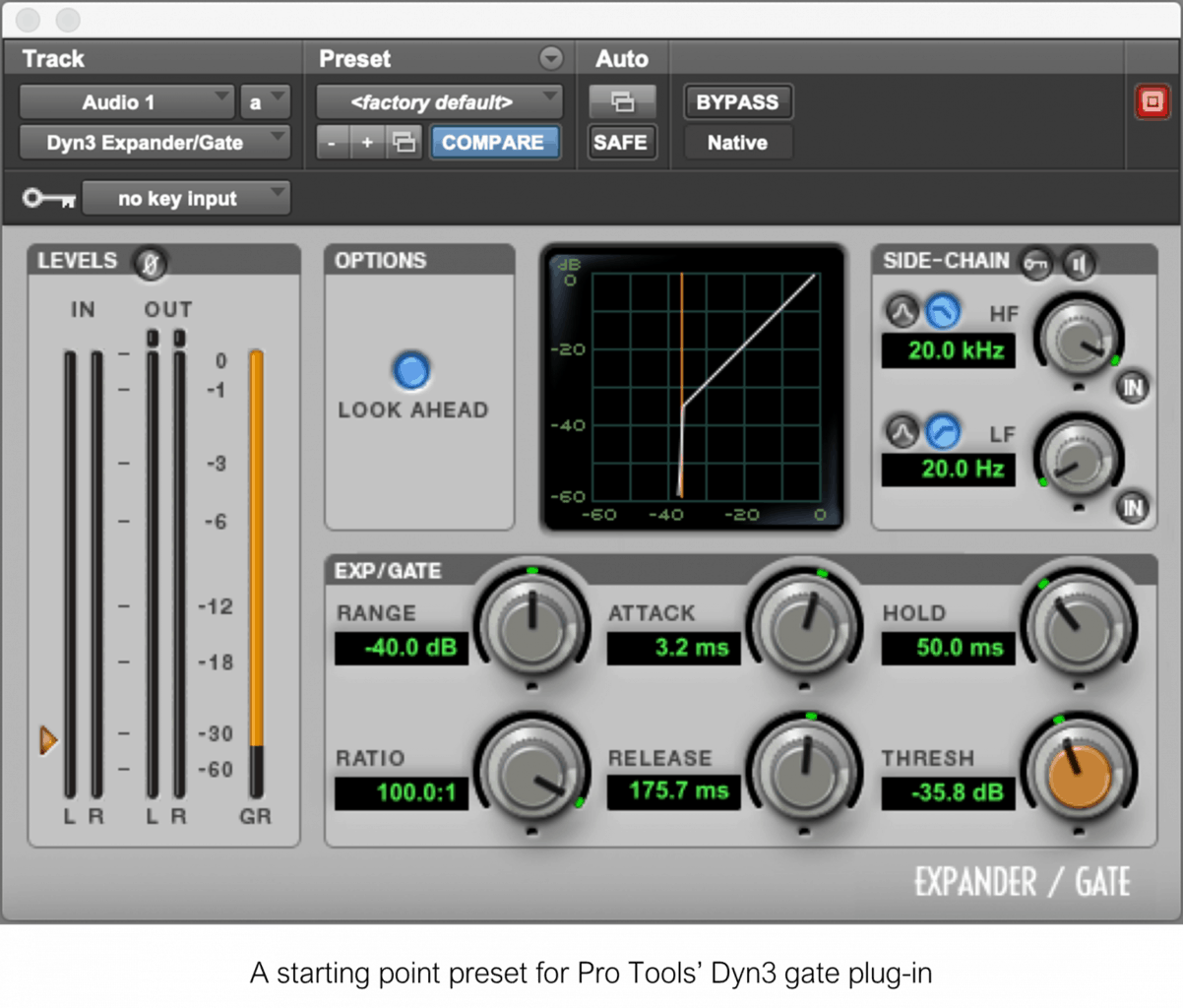Click the BYPASS button
The image size is (1183, 1008).
click(738, 101)
